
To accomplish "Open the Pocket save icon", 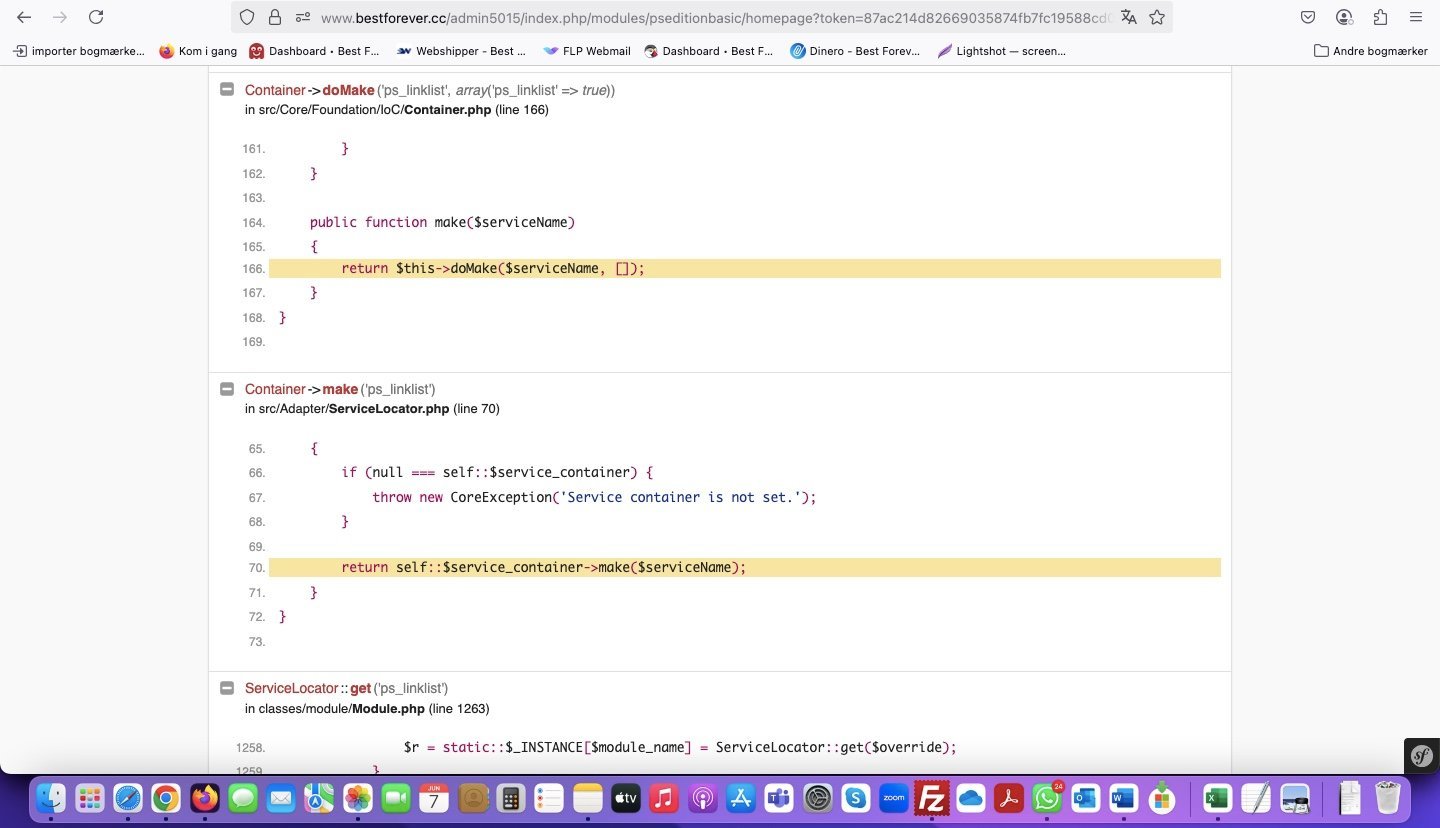I will 1308,17.
